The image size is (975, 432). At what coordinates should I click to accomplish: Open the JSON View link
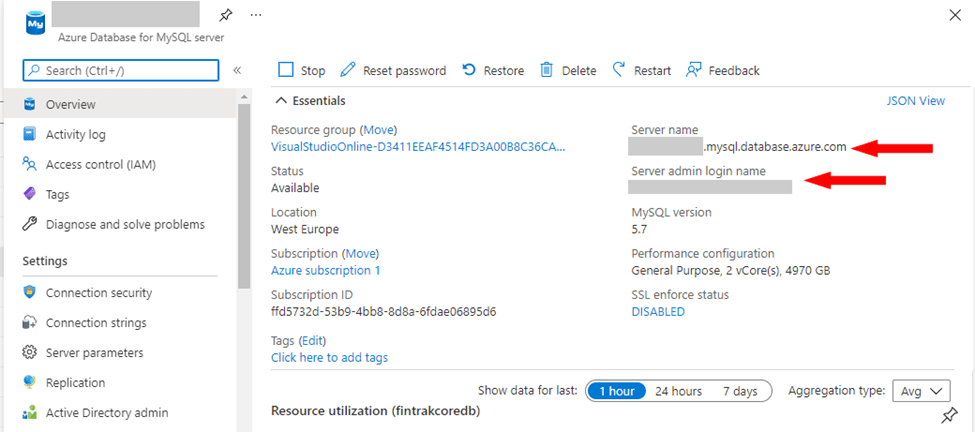915,101
